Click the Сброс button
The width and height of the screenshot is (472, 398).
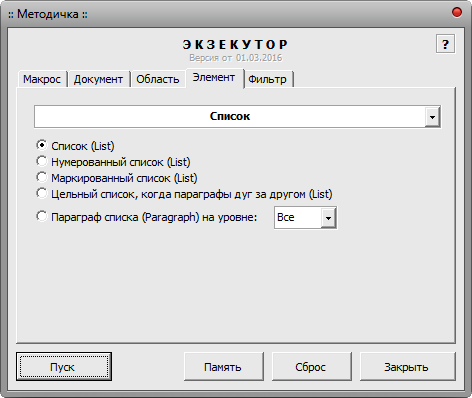311,367
